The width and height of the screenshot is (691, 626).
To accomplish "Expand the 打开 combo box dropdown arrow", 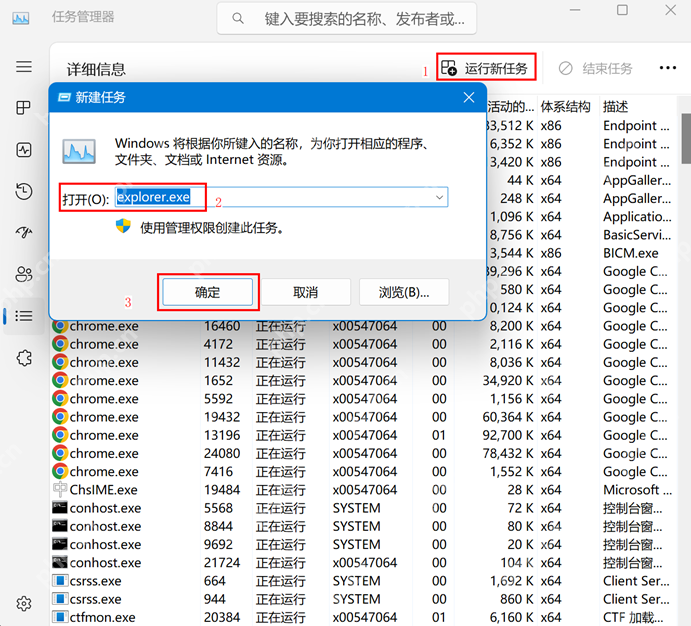I will (439, 197).
